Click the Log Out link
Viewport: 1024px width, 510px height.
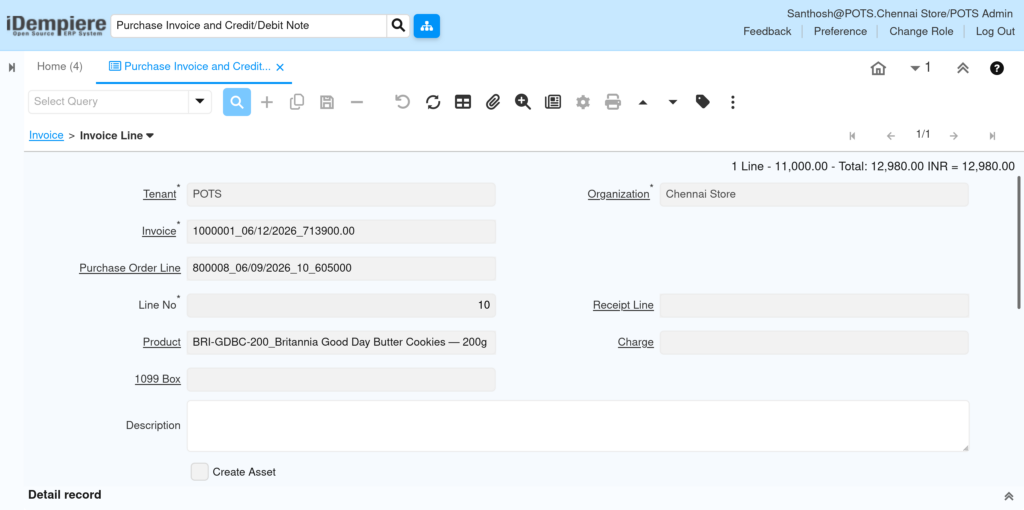point(995,31)
